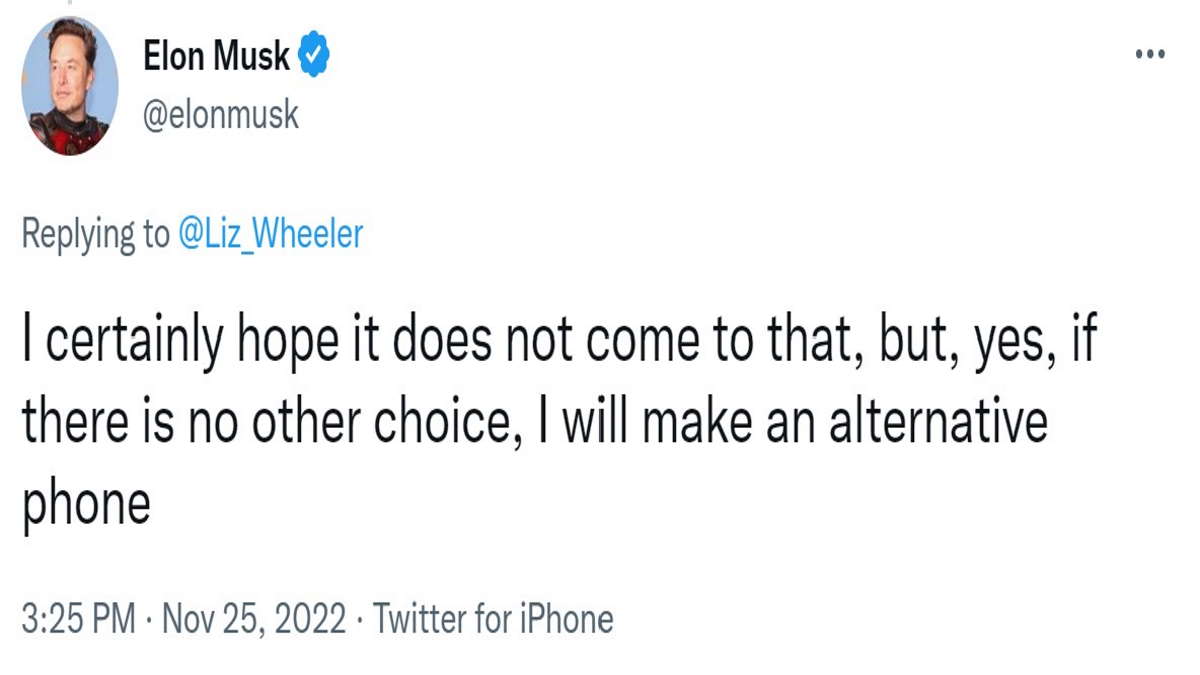Click the 3:25 PM timestamp
This screenshot has width=1200, height=675.
pos(78,619)
